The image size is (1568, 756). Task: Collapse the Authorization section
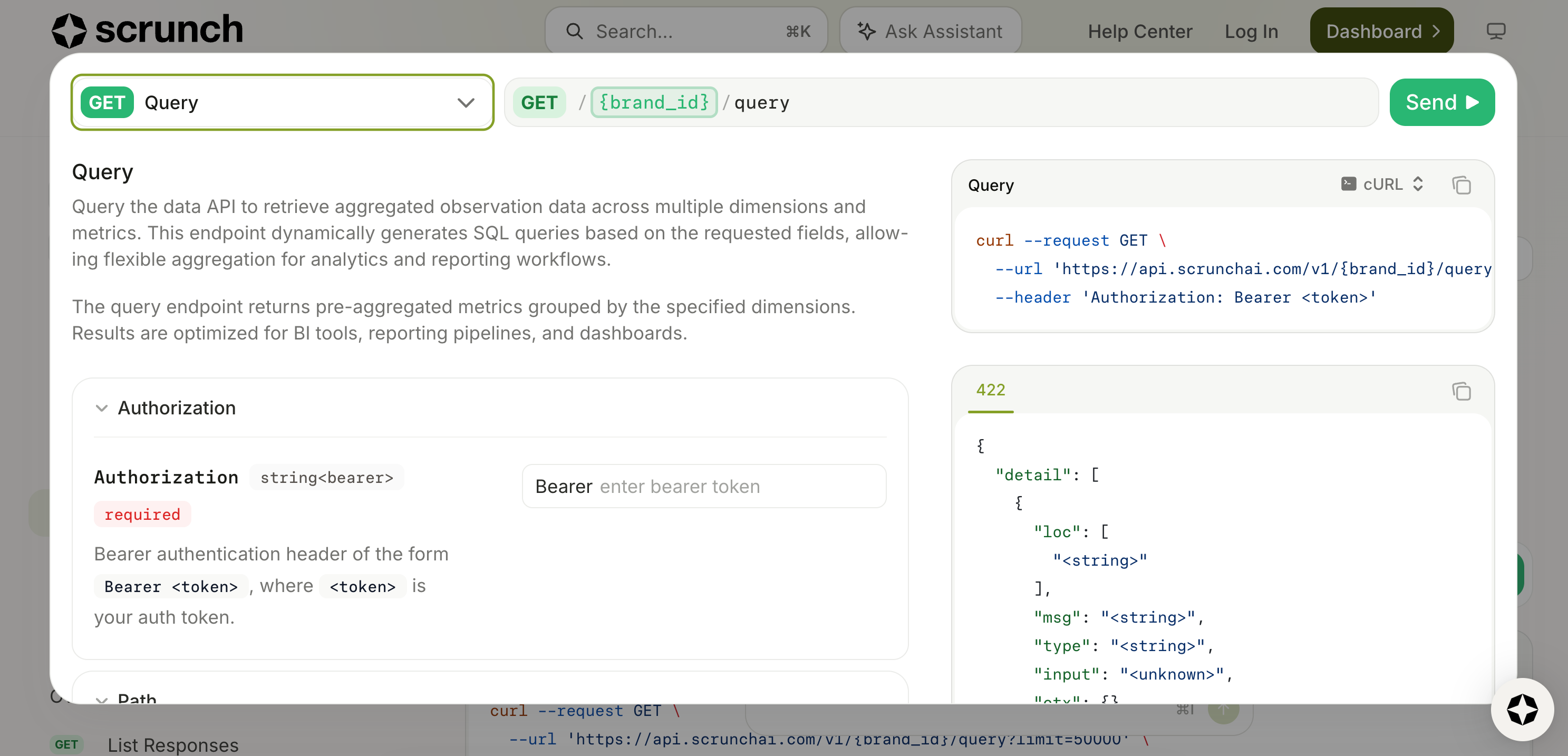pos(165,408)
